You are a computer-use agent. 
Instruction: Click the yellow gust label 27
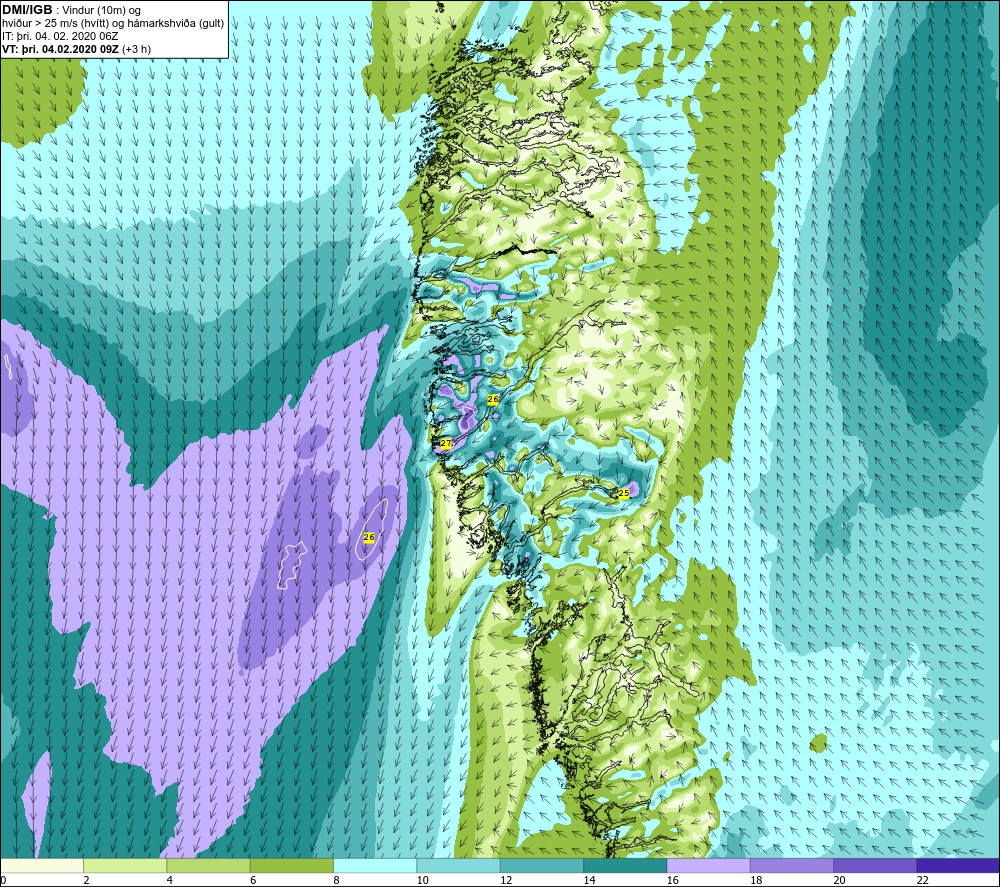pos(446,443)
